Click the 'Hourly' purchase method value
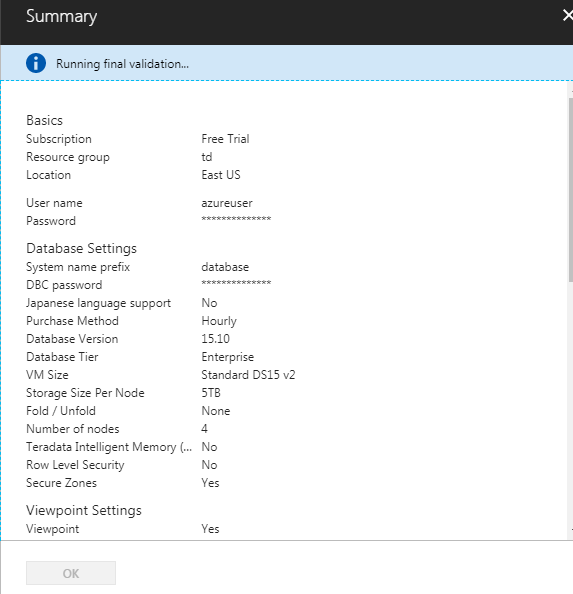This screenshot has height=594, width=573. click(219, 321)
